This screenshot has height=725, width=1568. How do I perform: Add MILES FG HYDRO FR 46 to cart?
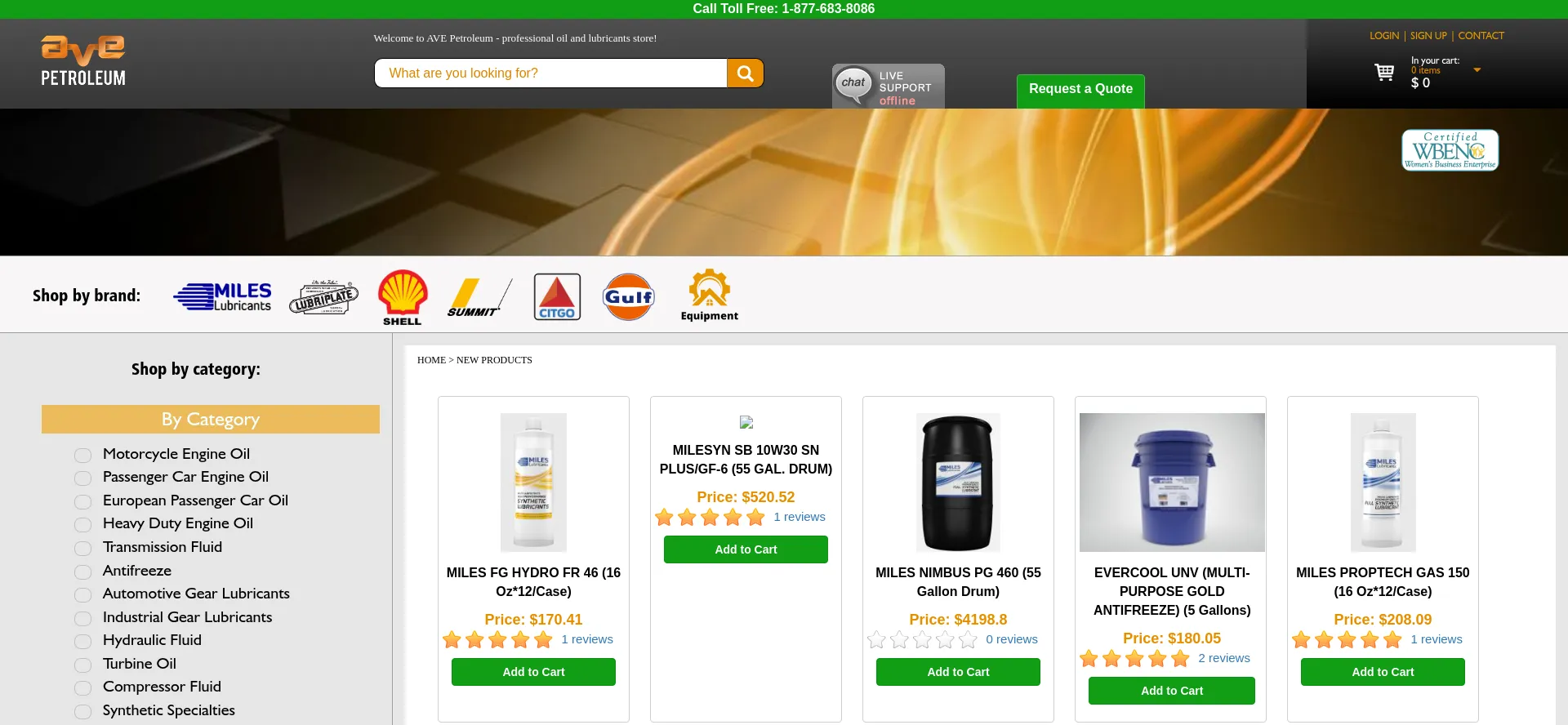(x=533, y=672)
